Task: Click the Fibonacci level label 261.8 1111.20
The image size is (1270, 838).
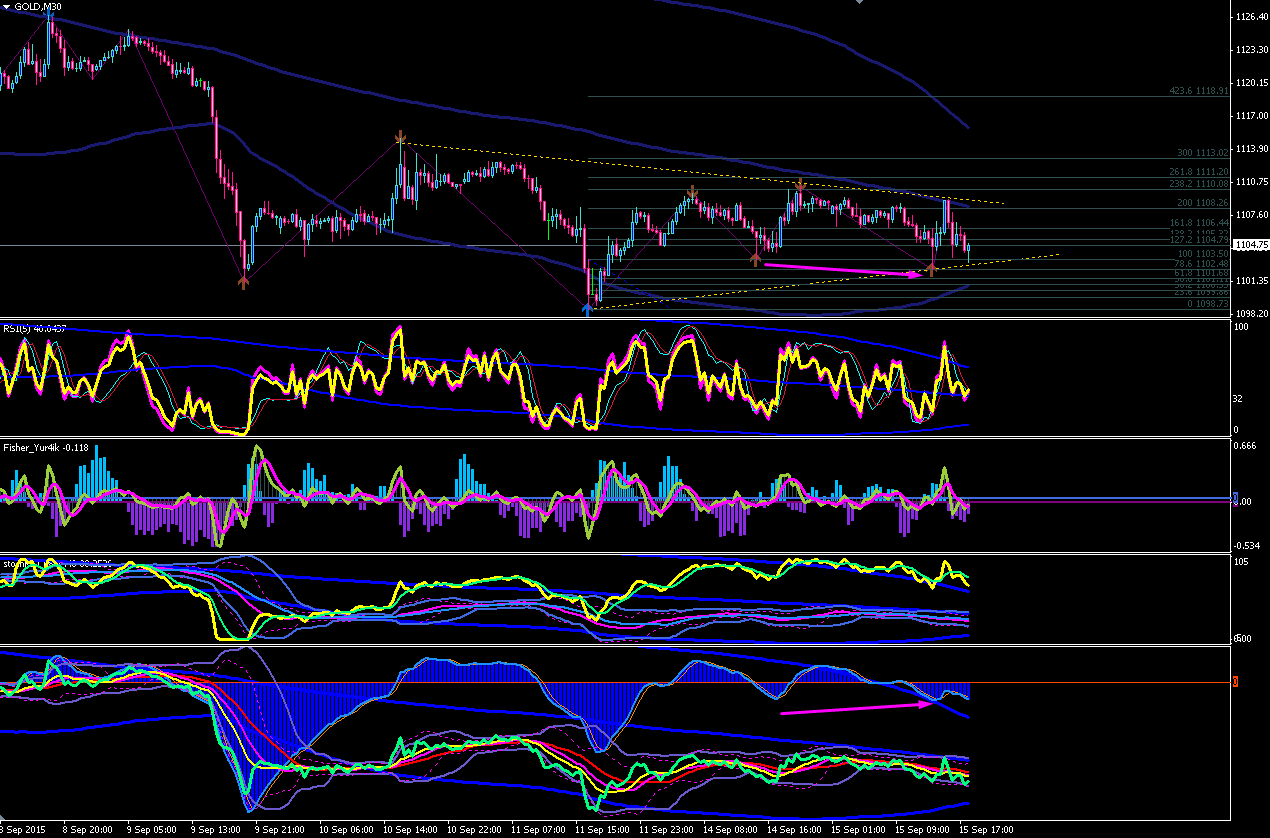Action: pyautogui.click(x=1199, y=172)
